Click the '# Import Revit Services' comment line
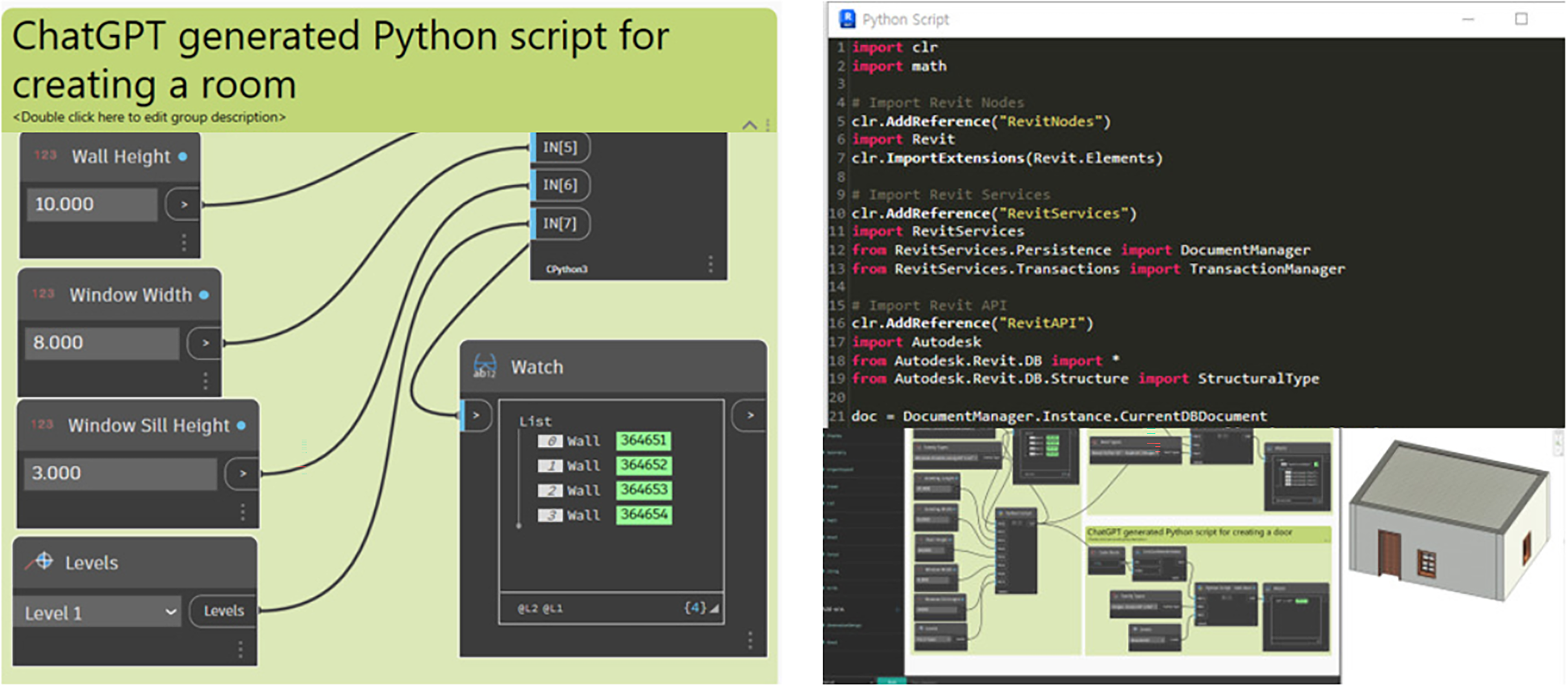 coord(951,195)
